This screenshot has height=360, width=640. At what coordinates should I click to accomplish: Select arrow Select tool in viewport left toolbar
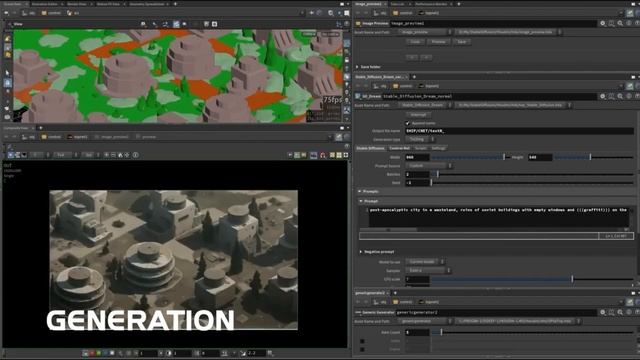tap(7, 73)
